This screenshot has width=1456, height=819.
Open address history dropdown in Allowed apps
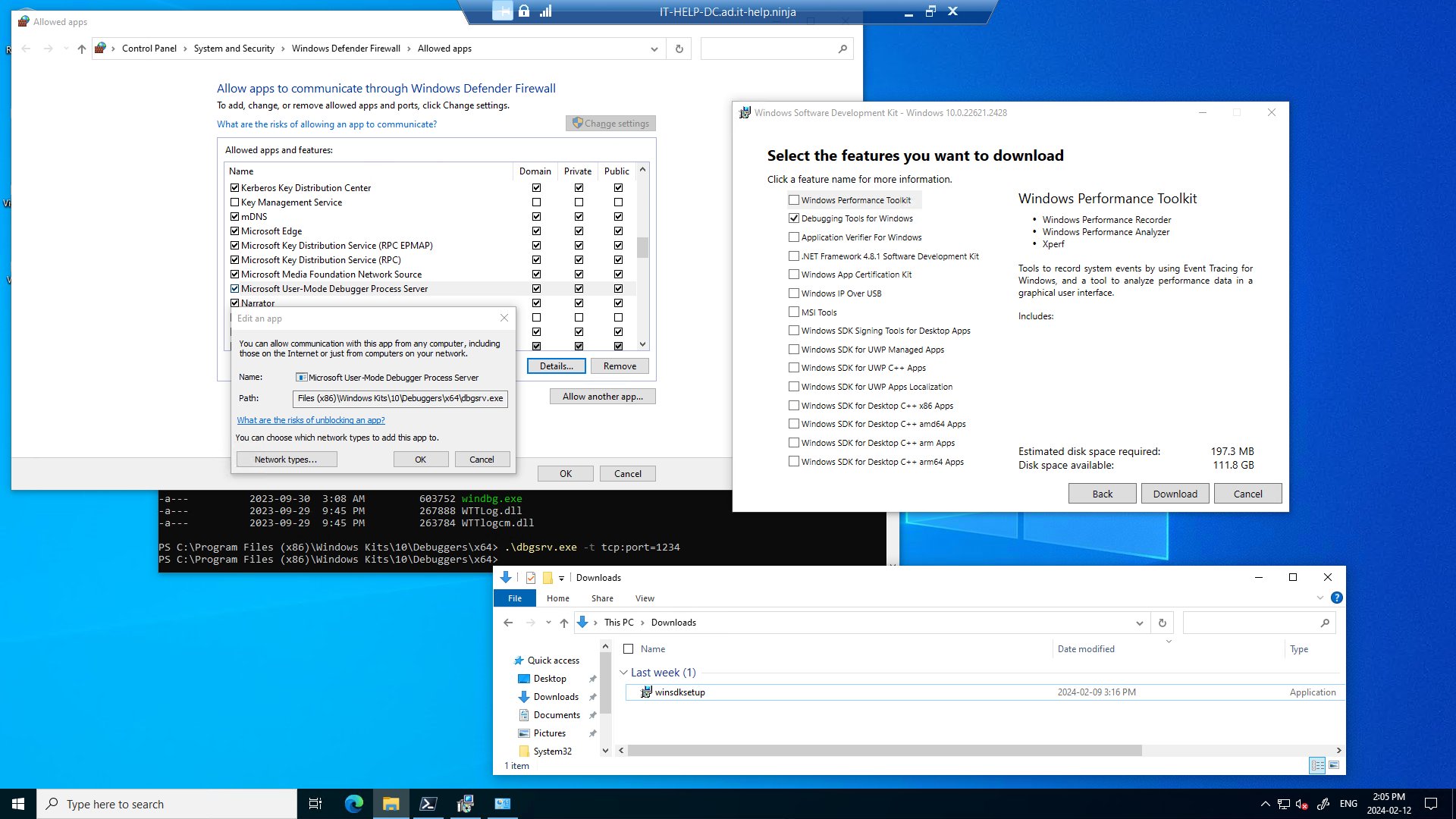coord(654,49)
